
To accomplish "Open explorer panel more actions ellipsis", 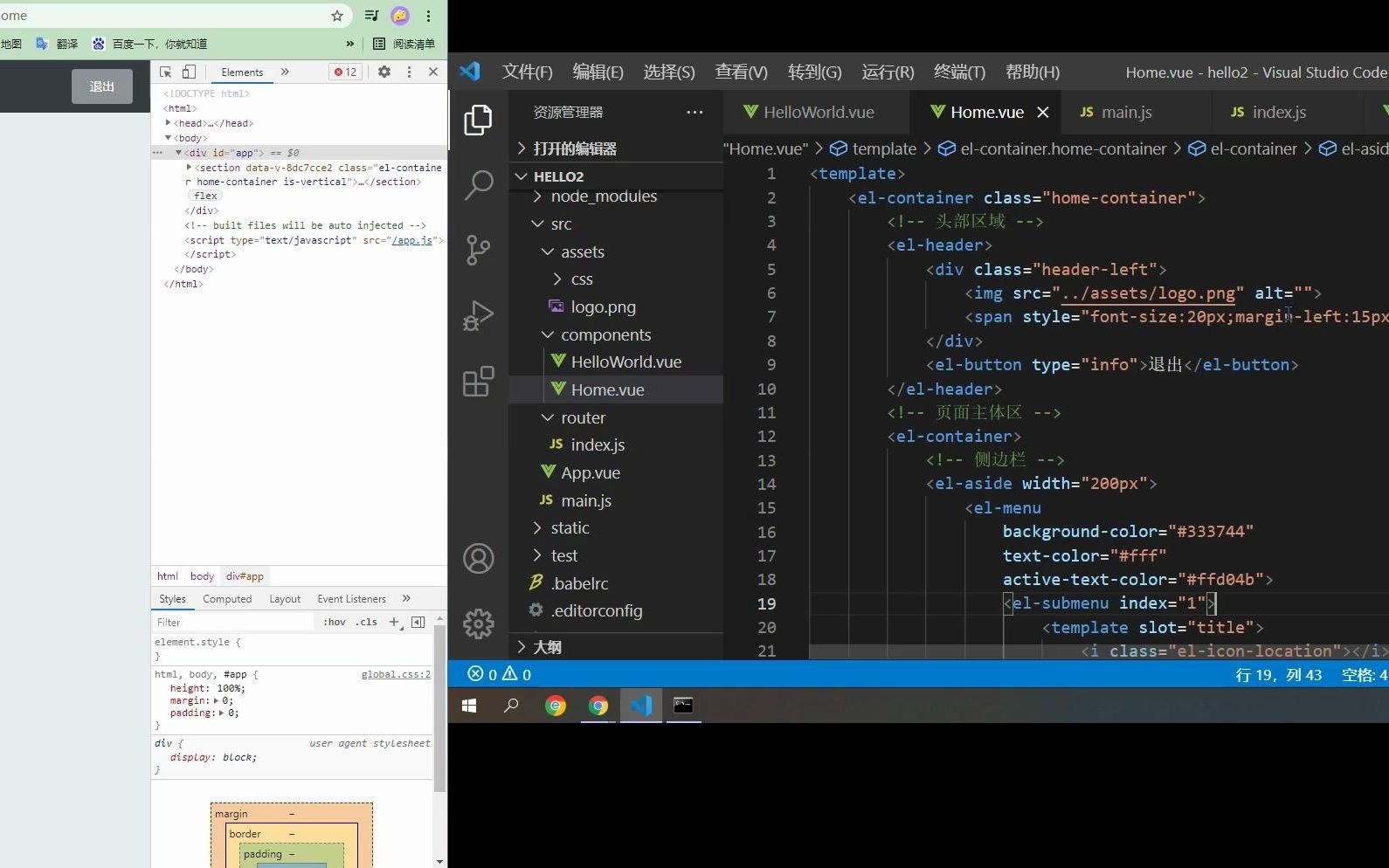I will coord(694,112).
